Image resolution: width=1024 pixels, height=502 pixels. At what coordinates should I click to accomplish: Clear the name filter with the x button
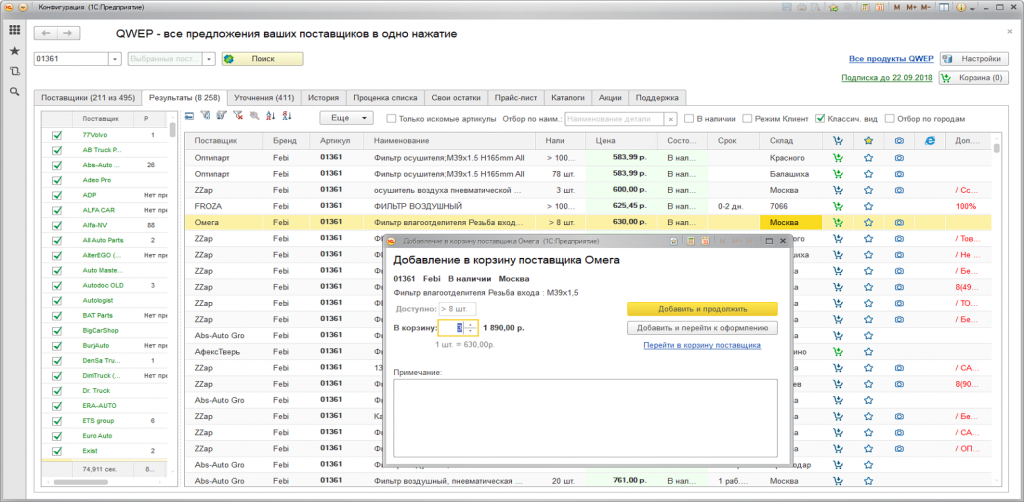coord(671,119)
